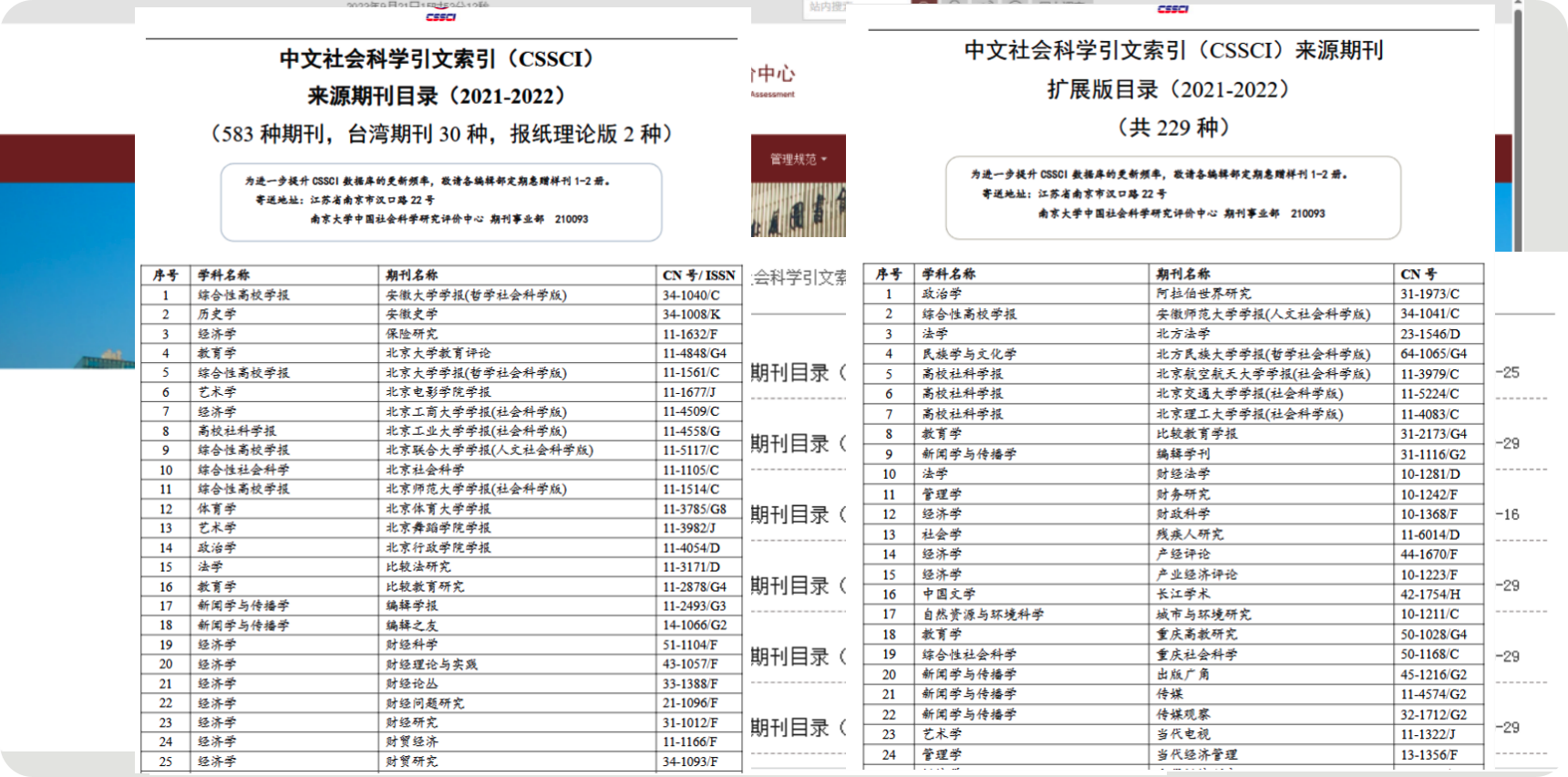This screenshot has height=777, width=1568.
Task: Click CN number 34-1040/C
Action: coord(691,295)
